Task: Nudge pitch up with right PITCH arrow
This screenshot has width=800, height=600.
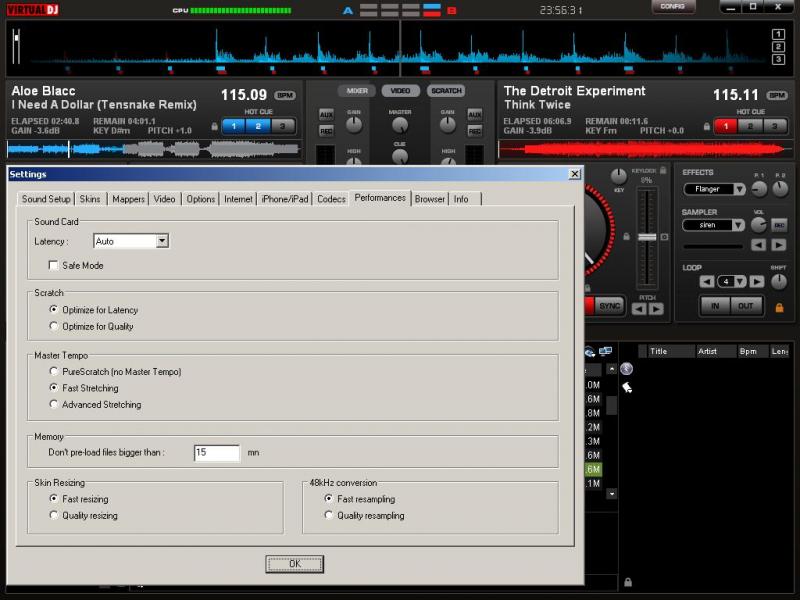Action: (656, 309)
